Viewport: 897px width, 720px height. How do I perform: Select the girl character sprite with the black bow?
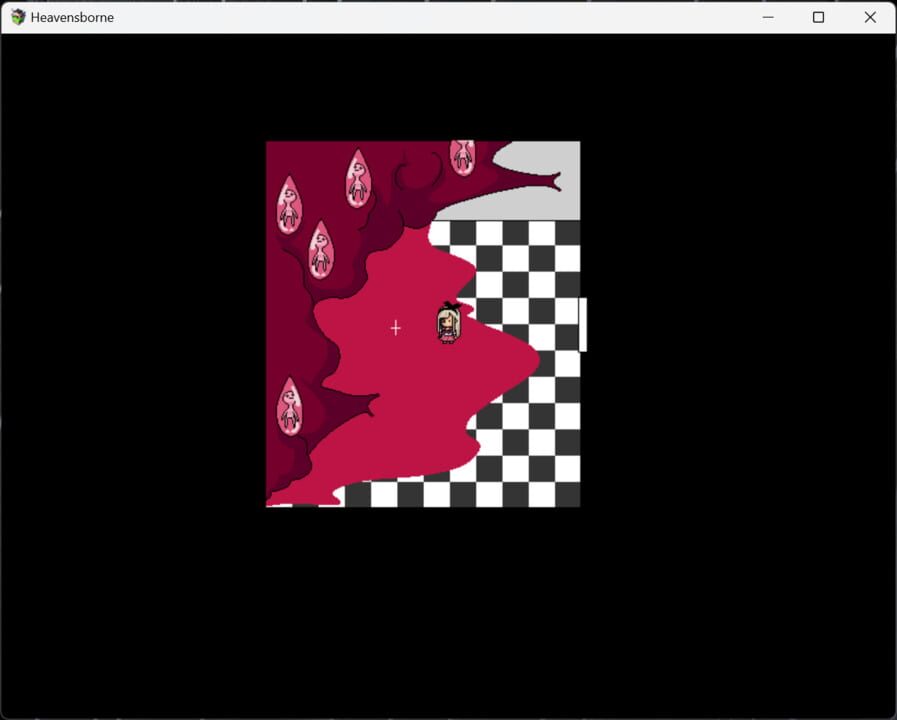click(x=446, y=322)
